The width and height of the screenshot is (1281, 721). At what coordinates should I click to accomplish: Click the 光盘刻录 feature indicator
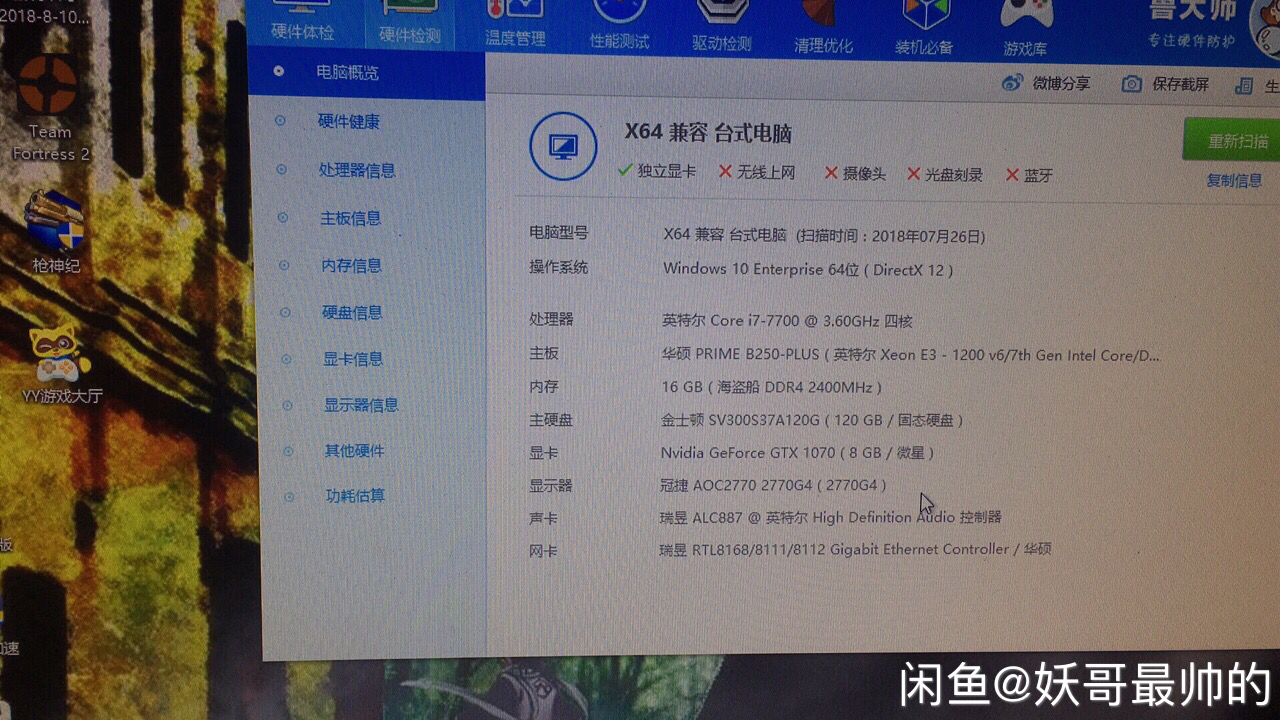point(945,174)
